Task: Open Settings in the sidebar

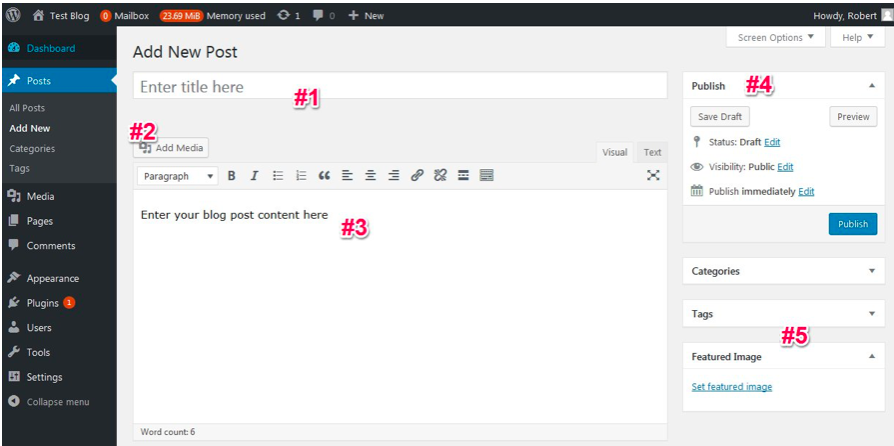Action: (x=59, y=378)
